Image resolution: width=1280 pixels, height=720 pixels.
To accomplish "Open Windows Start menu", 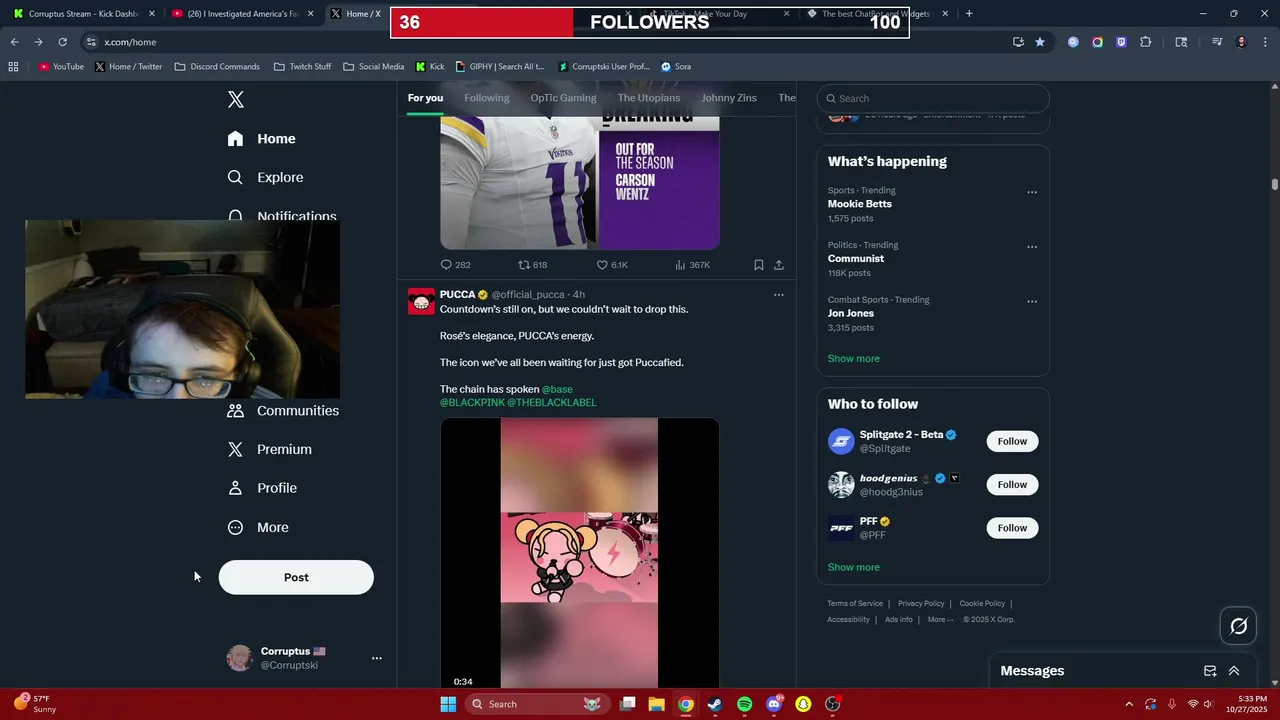I will 448,704.
